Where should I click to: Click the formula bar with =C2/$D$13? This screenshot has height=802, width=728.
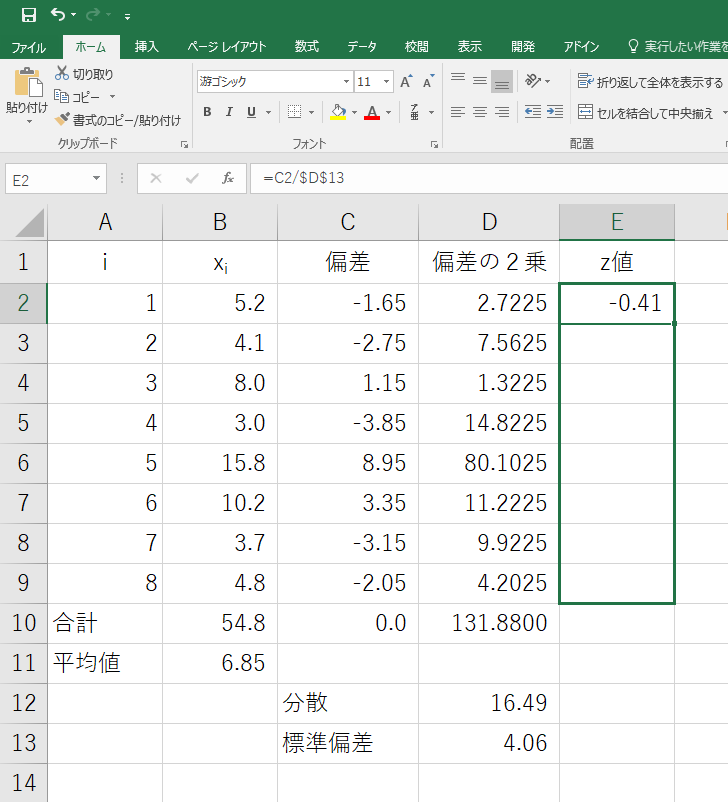[x=489, y=179]
